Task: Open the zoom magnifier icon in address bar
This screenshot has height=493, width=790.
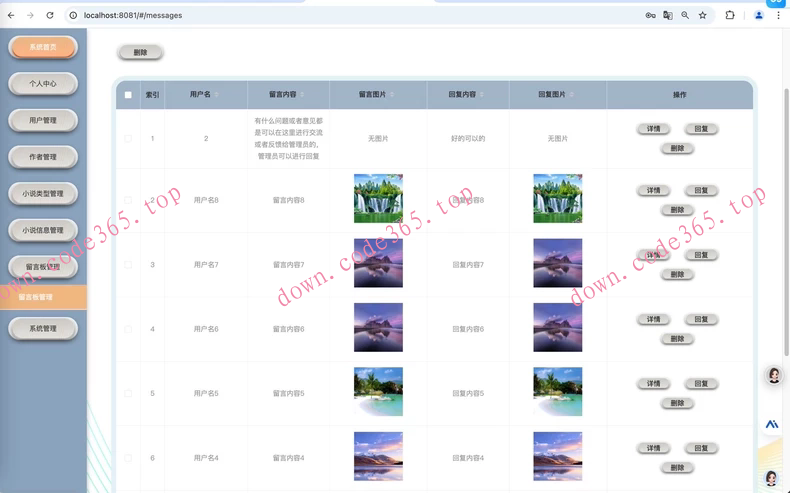Action: (685, 15)
